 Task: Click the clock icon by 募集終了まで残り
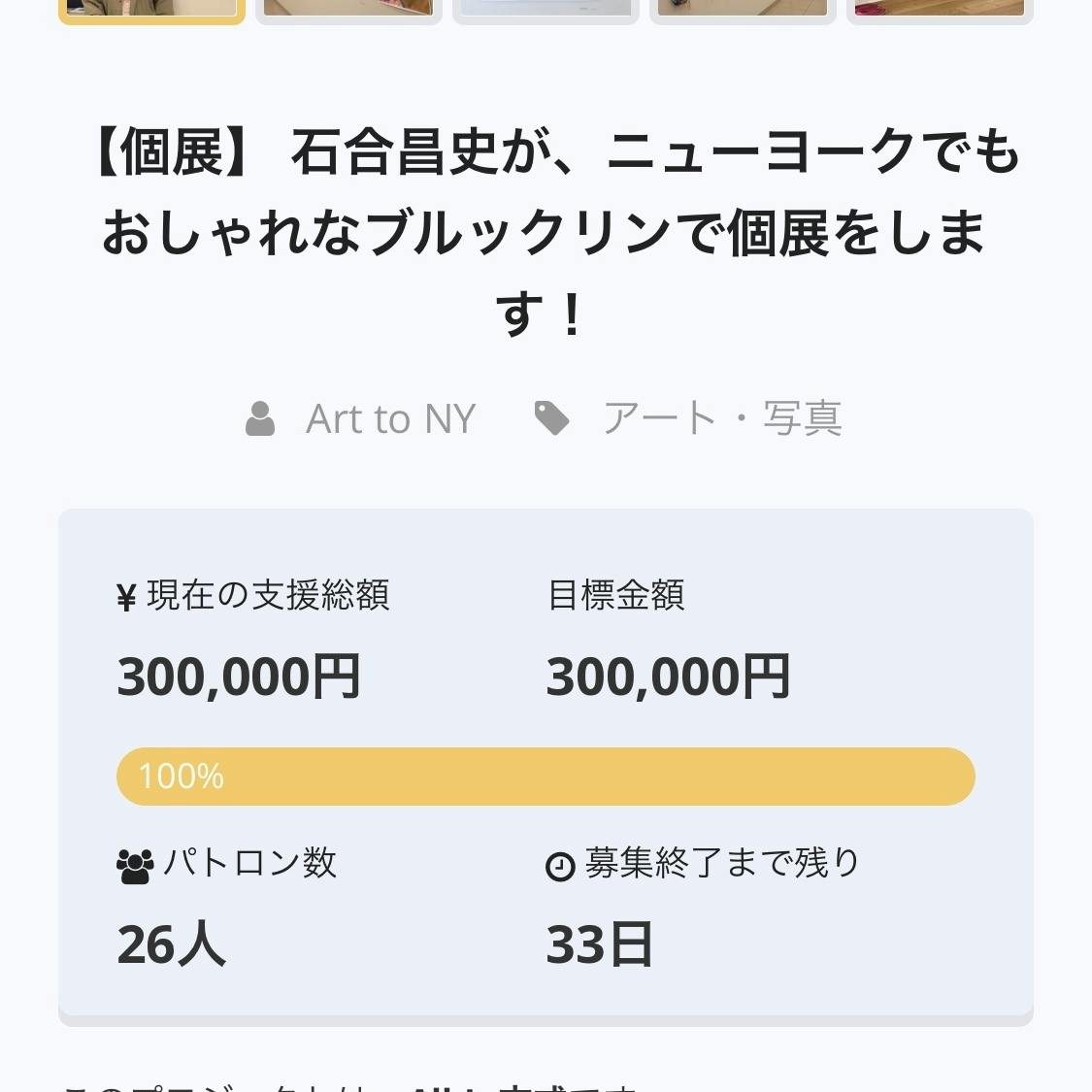tap(560, 866)
